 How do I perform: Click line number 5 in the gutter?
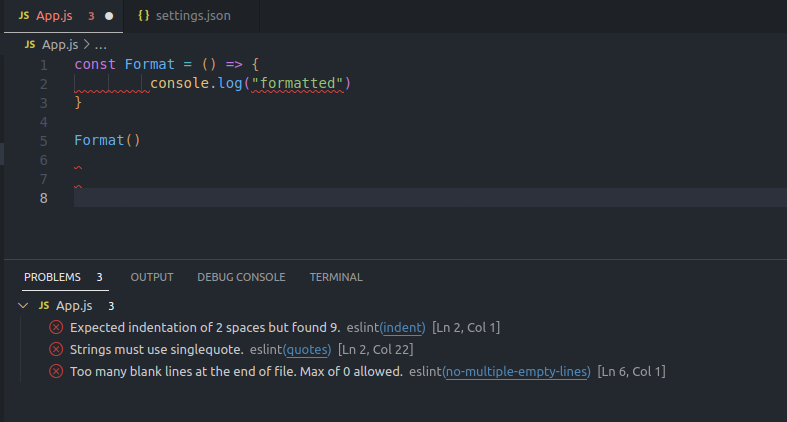44,140
